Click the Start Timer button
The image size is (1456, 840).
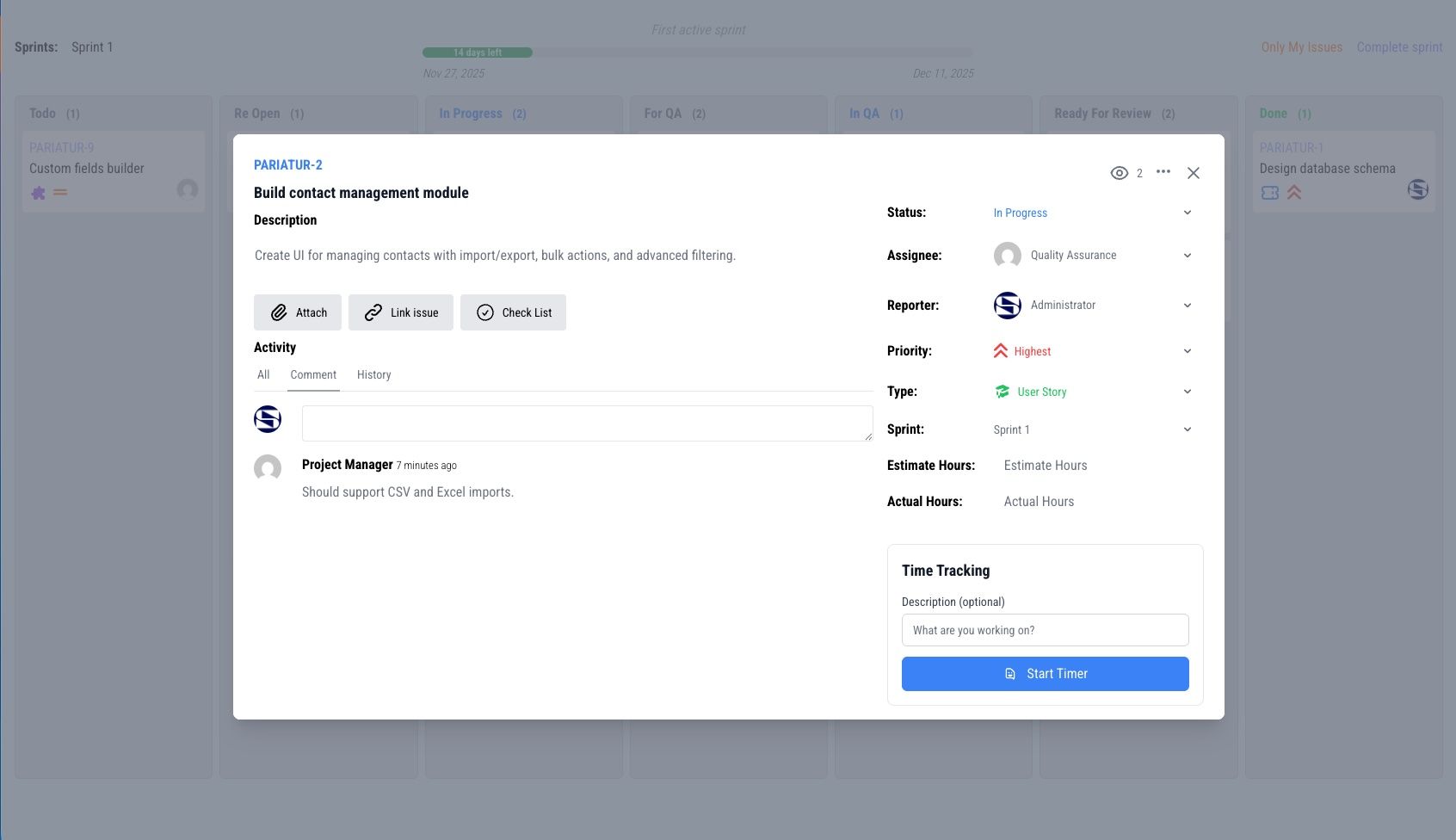[1045, 674]
